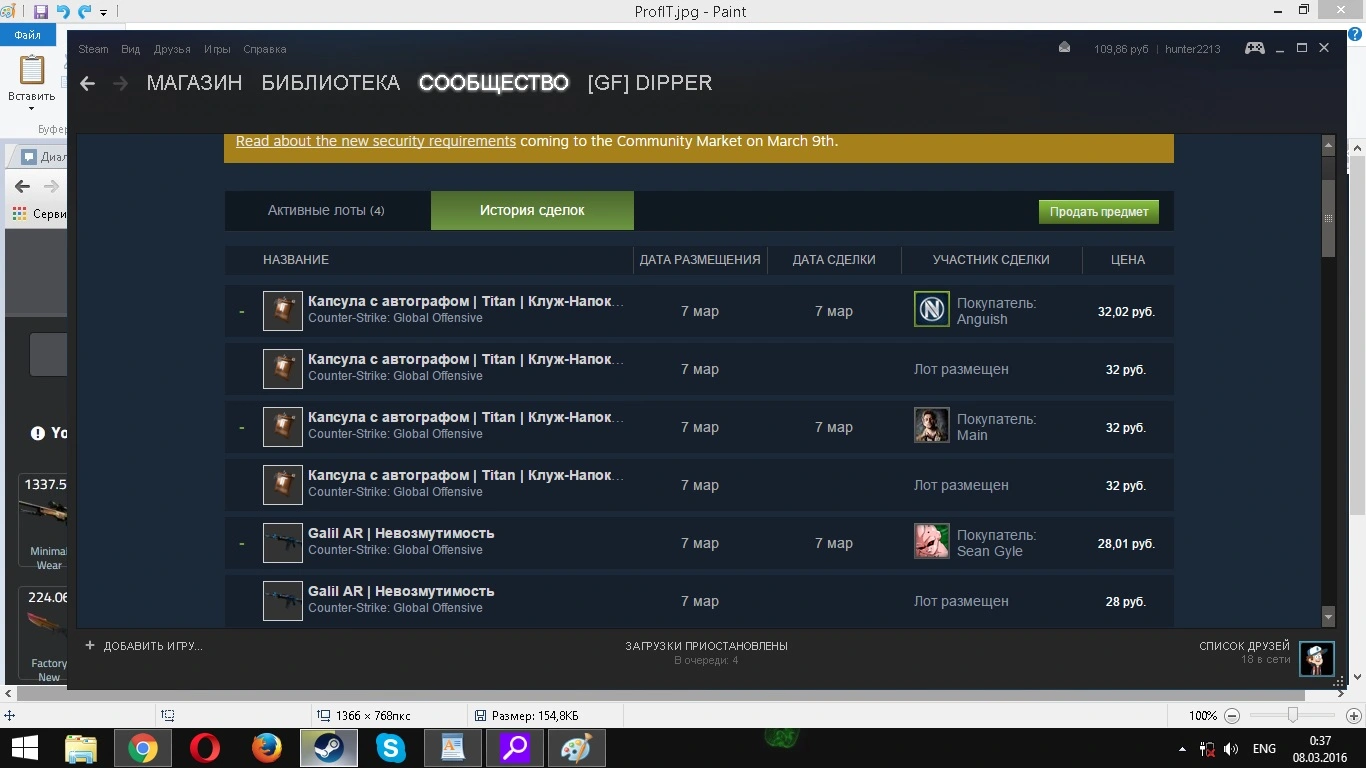1366x768 pixels.
Task: Open the purple magnifier app on the taskbar
Action: tap(515, 748)
